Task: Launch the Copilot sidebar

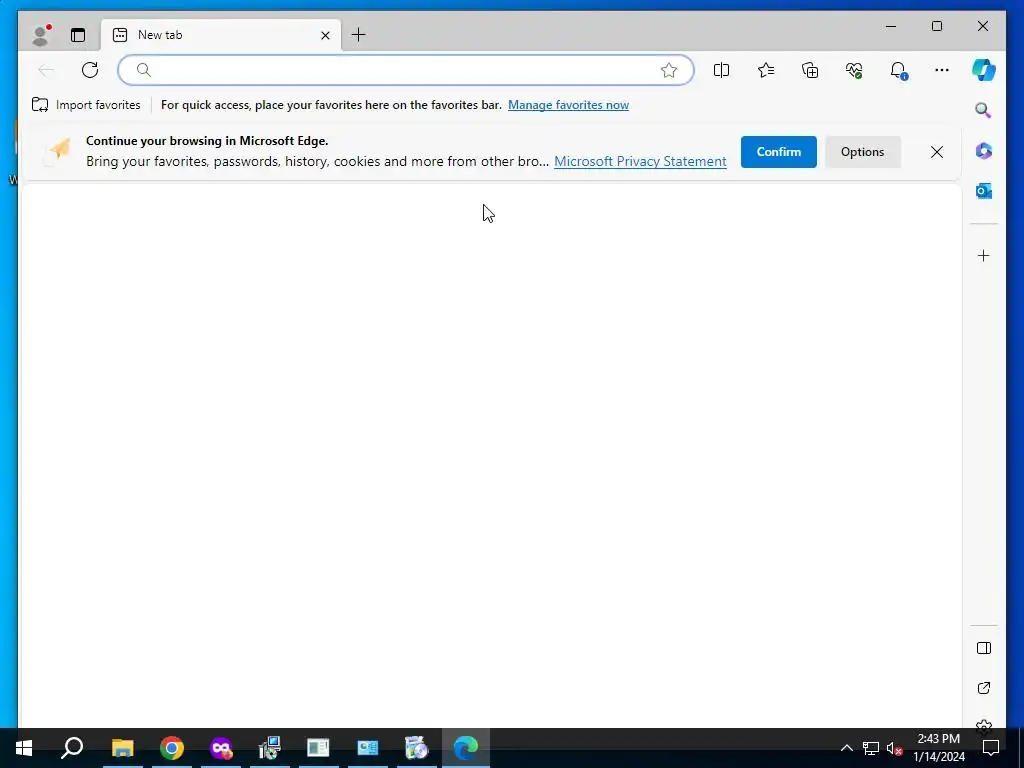Action: click(x=984, y=70)
